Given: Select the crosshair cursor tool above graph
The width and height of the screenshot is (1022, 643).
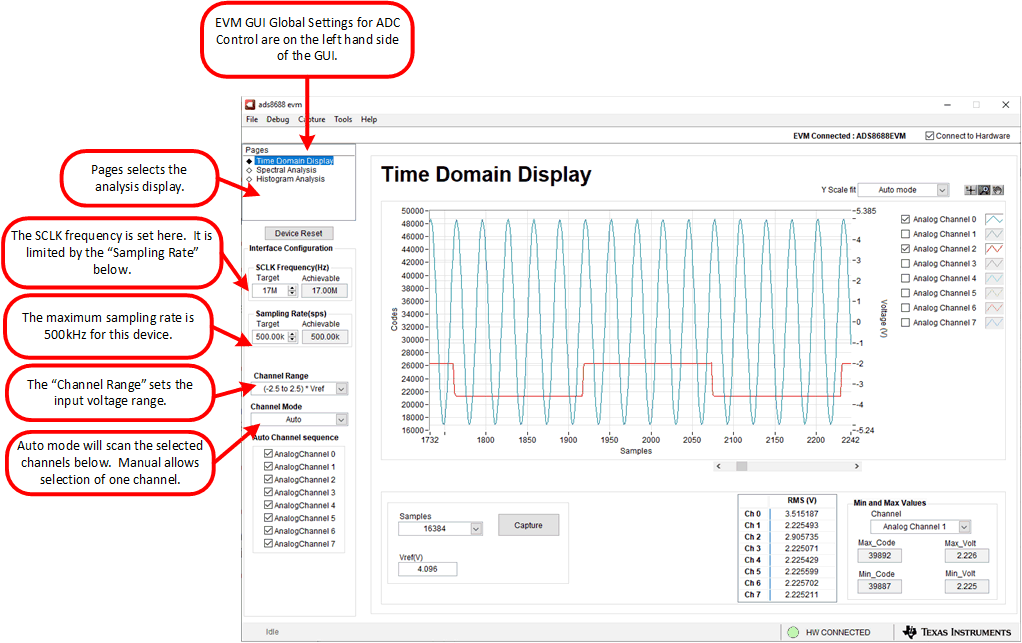Looking at the screenshot, I should click(970, 190).
